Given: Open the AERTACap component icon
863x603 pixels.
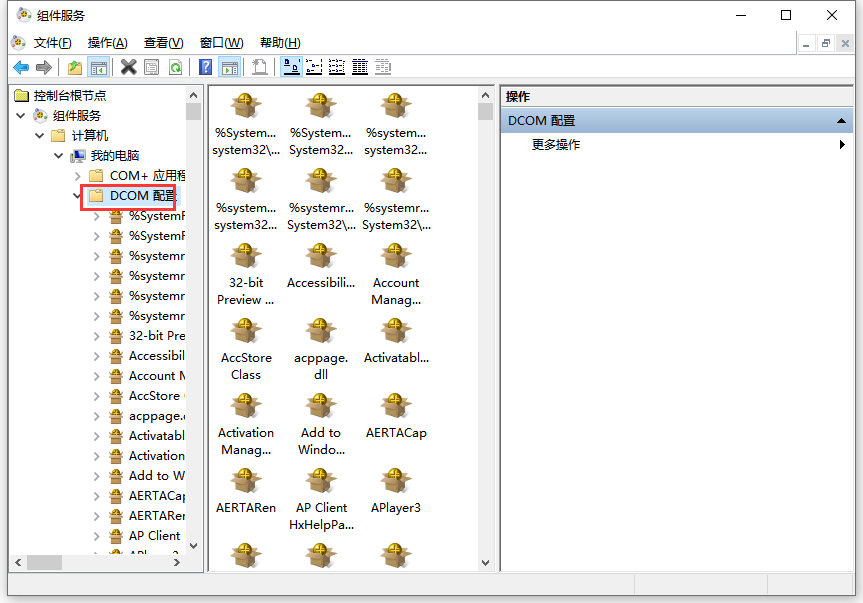Looking at the screenshot, I should (x=396, y=408).
